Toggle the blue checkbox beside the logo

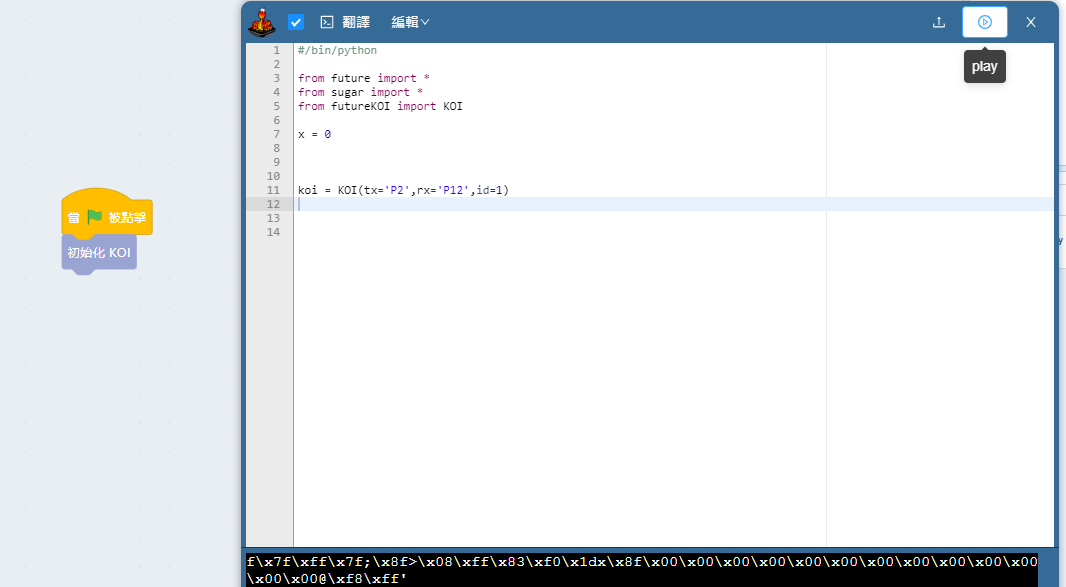(x=296, y=22)
